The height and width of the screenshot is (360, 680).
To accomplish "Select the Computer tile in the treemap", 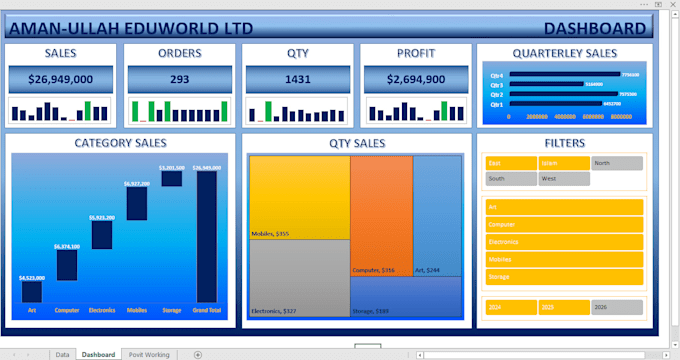I will tap(382, 216).
